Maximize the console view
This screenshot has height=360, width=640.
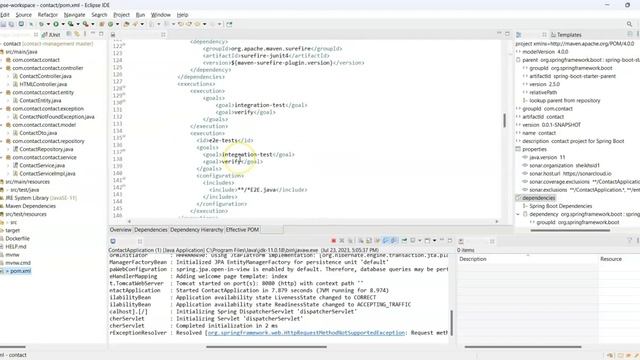(450, 240)
